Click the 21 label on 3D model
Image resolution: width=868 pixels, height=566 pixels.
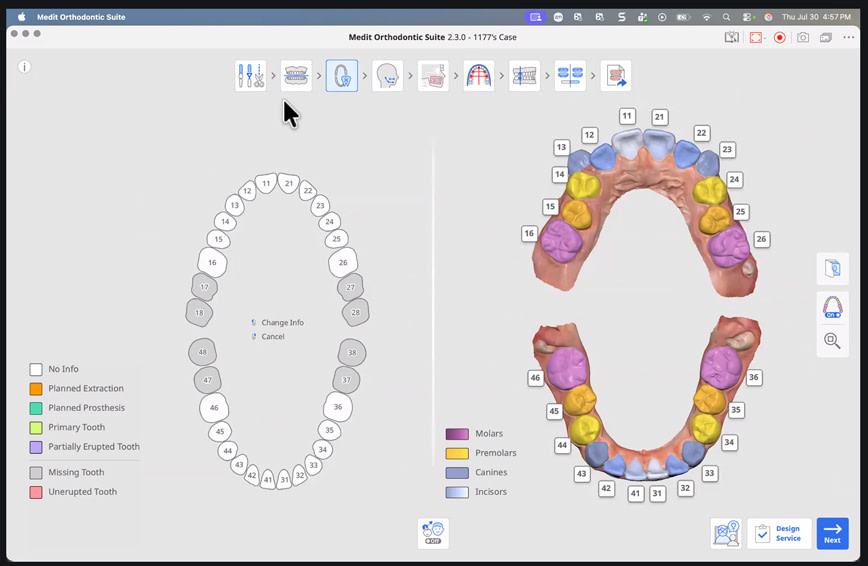click(x=659, y=117)
